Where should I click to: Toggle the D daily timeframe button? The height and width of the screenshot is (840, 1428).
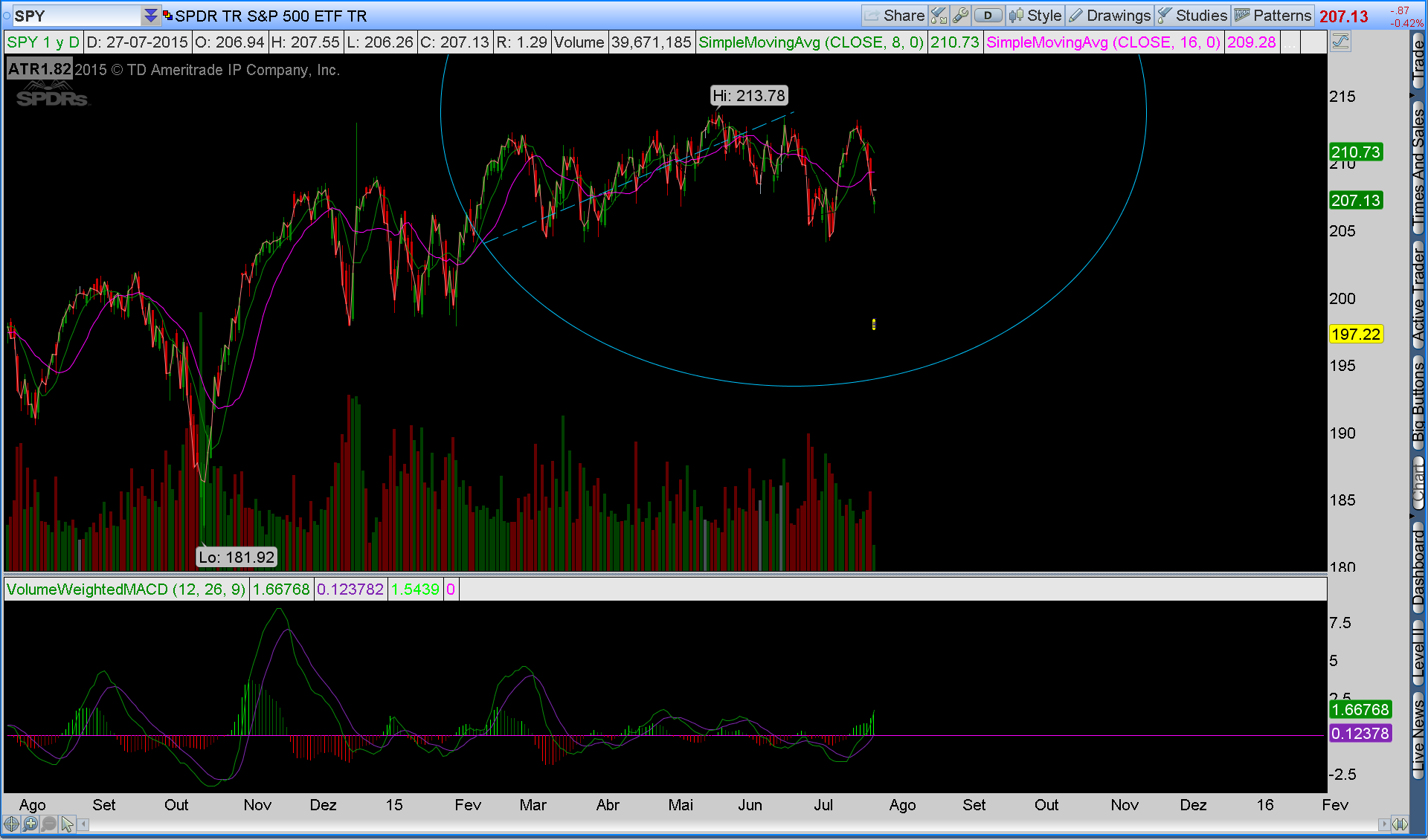pos(988,16)
